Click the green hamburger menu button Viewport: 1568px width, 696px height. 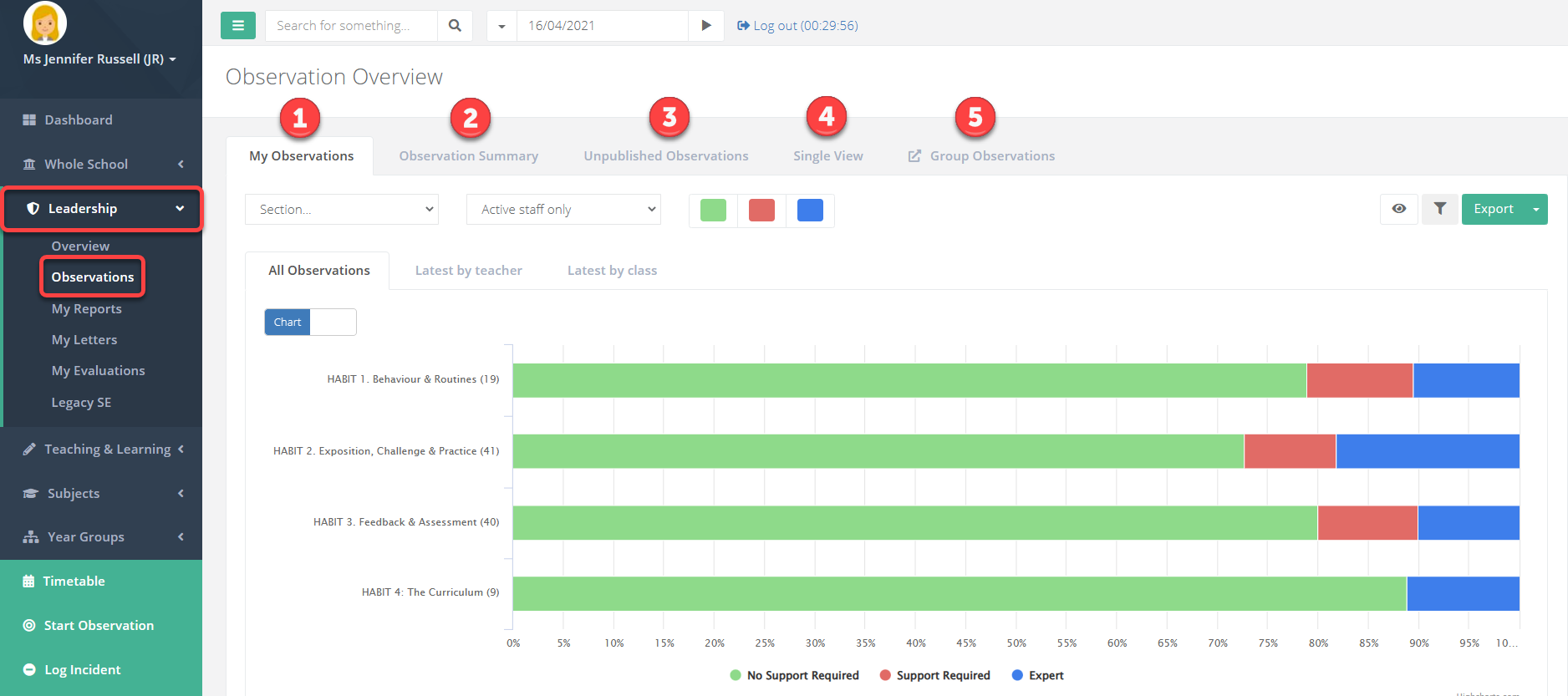pos(238,26)
